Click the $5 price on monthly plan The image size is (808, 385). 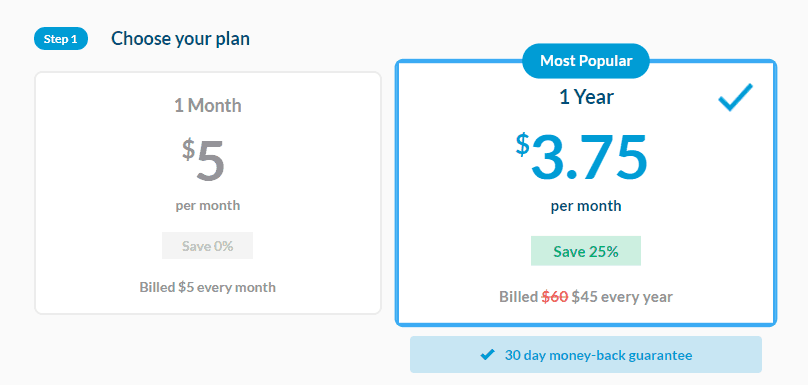point(204,160)
